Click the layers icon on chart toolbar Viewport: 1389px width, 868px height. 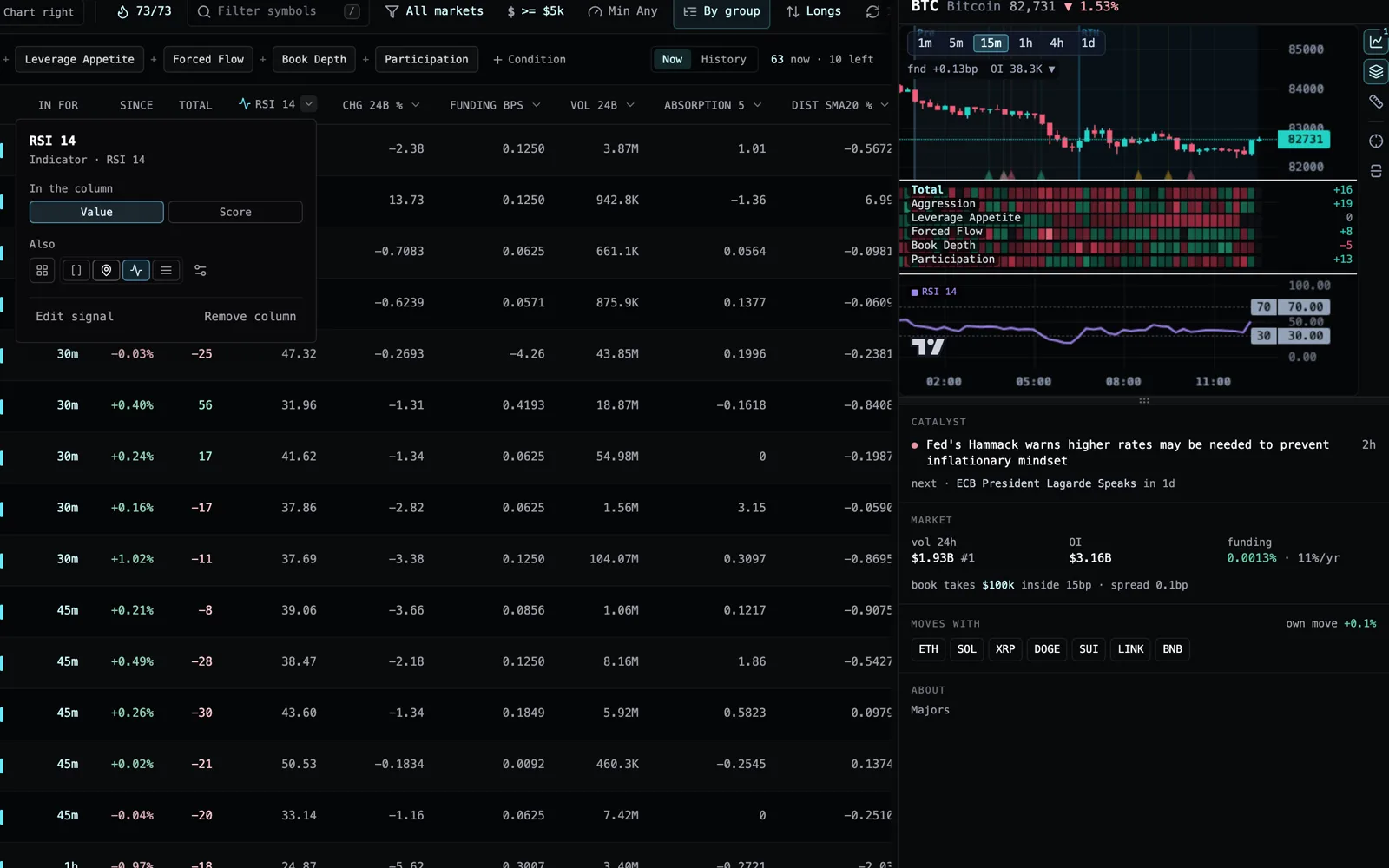click(x=1376, y=71)
